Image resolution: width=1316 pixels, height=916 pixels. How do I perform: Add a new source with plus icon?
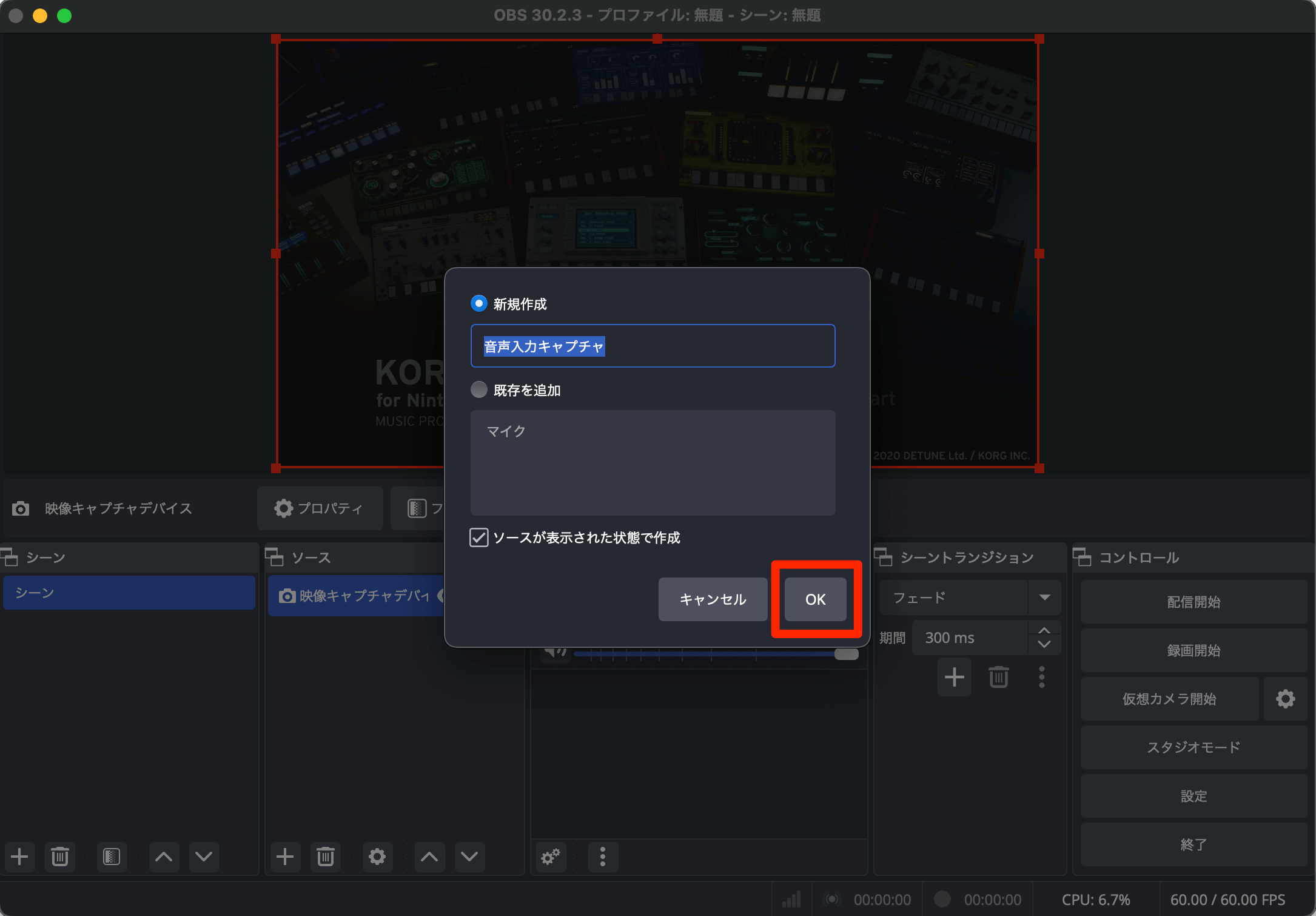pos(285,857)
